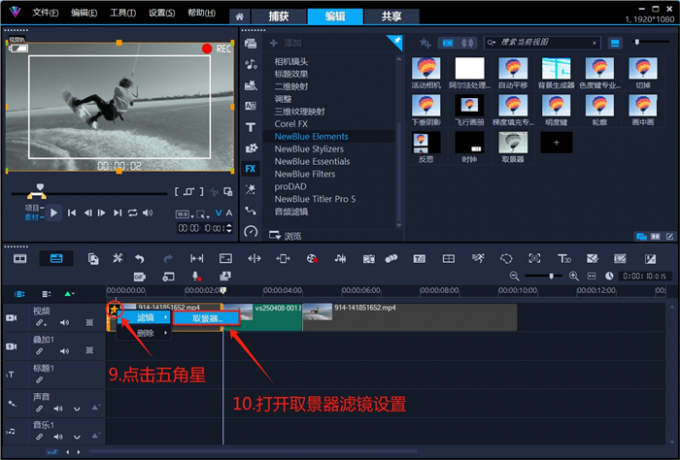Click the 取景器... context menu item
The image size is (680, 460).
click(206, 319)
